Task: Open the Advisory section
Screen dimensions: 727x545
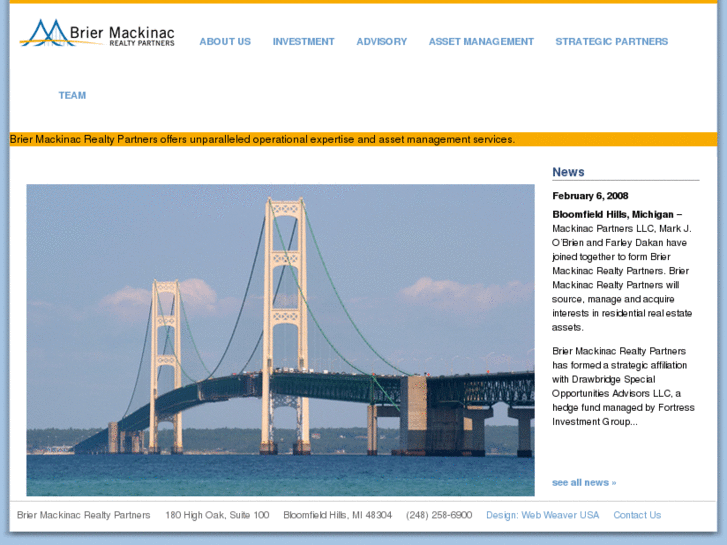Action: (x=382, y=42)
